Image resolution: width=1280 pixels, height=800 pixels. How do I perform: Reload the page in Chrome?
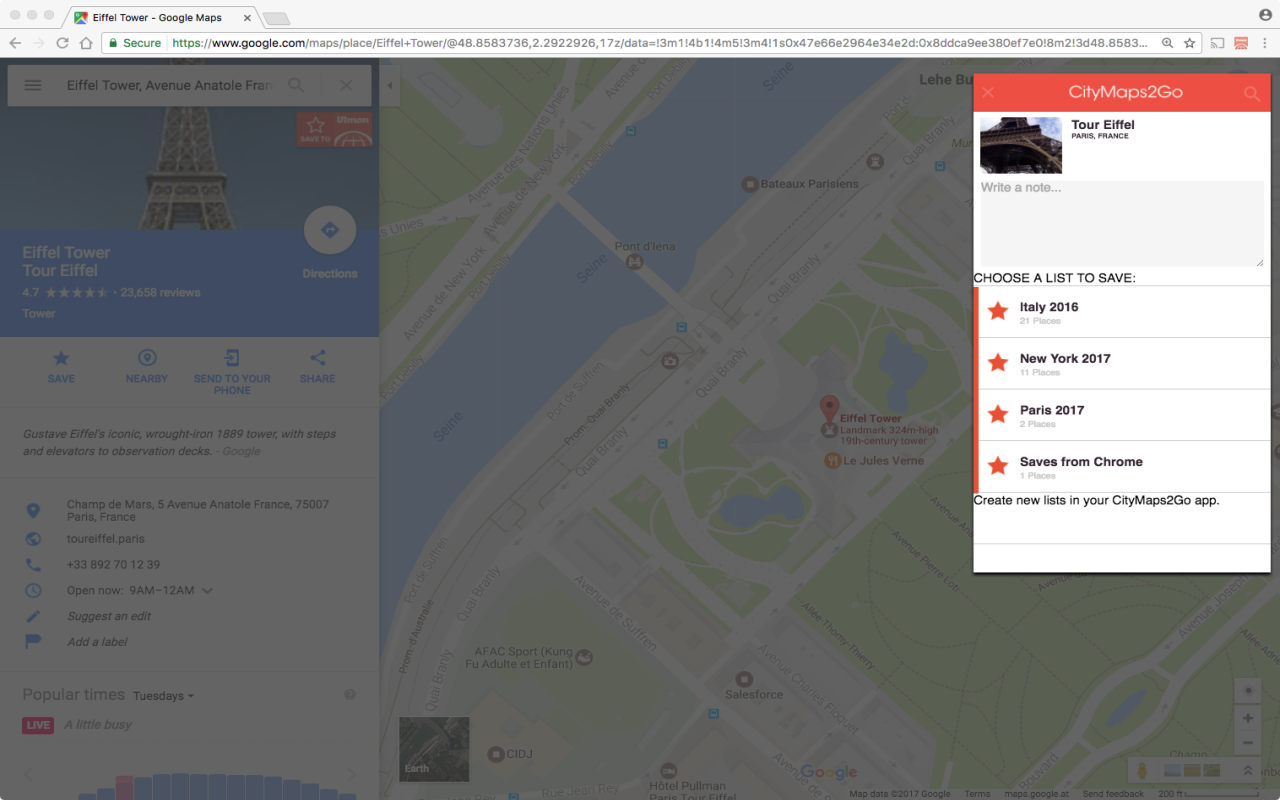[x=62, y=43]
